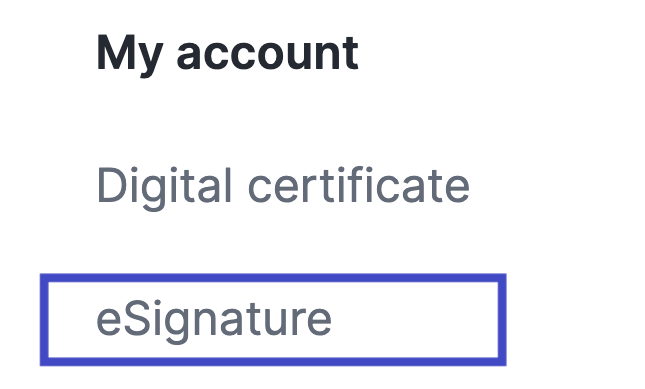645x389 pixels.
Task: Go to the eSignature settings page
Action: point(273,320)
